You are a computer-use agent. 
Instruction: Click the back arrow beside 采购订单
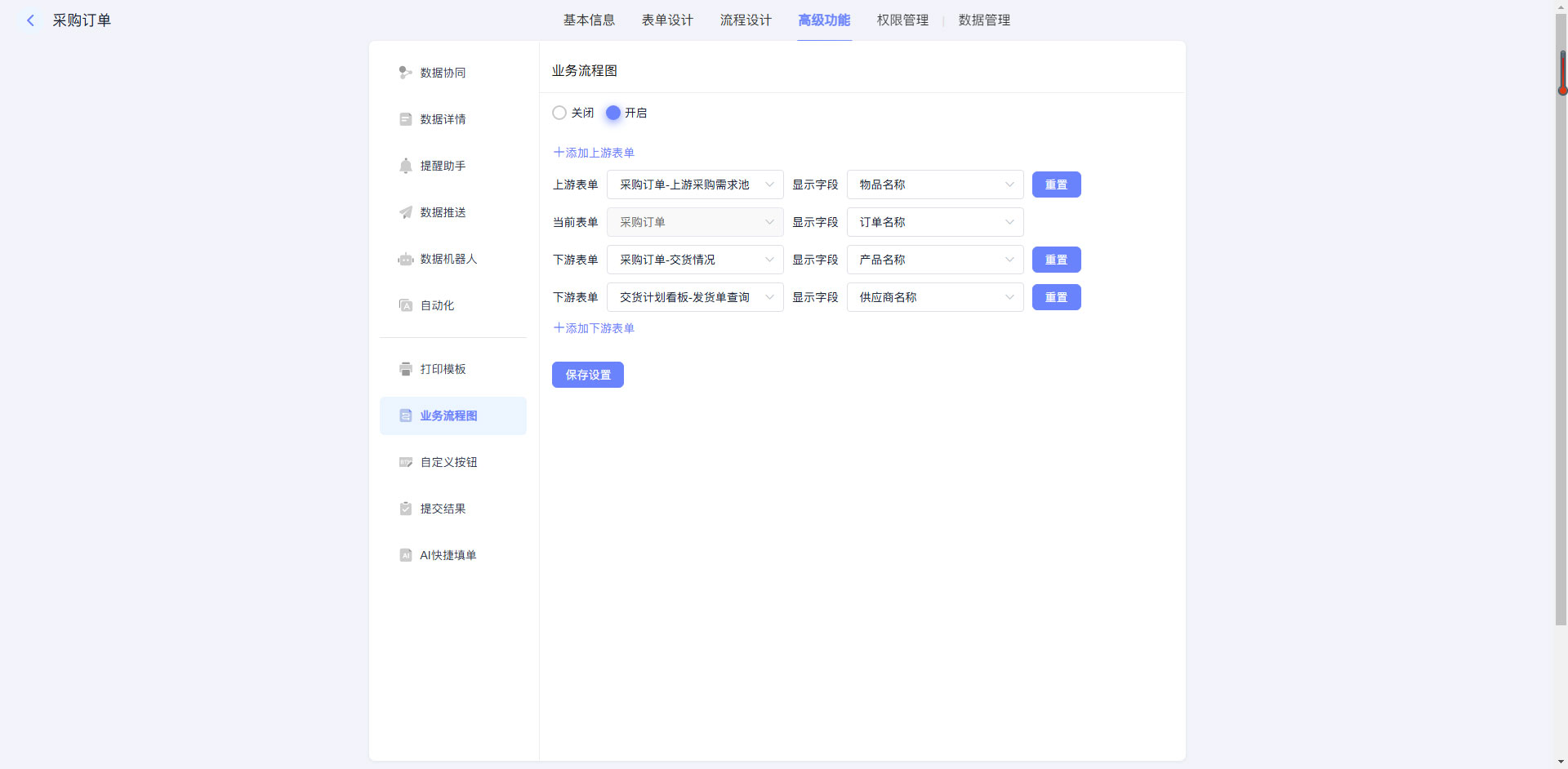click(31, 20)
